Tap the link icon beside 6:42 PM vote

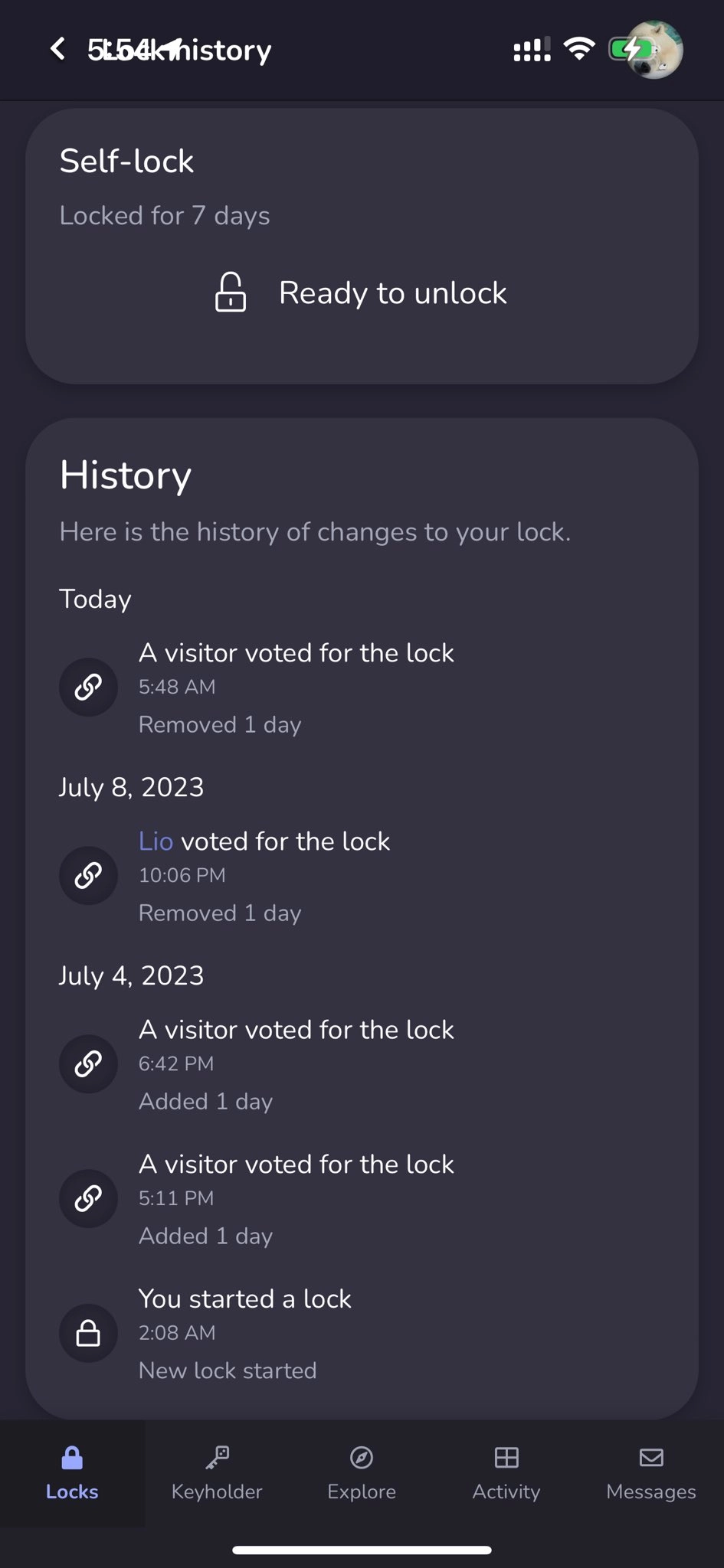click(x=88, y=1063)
